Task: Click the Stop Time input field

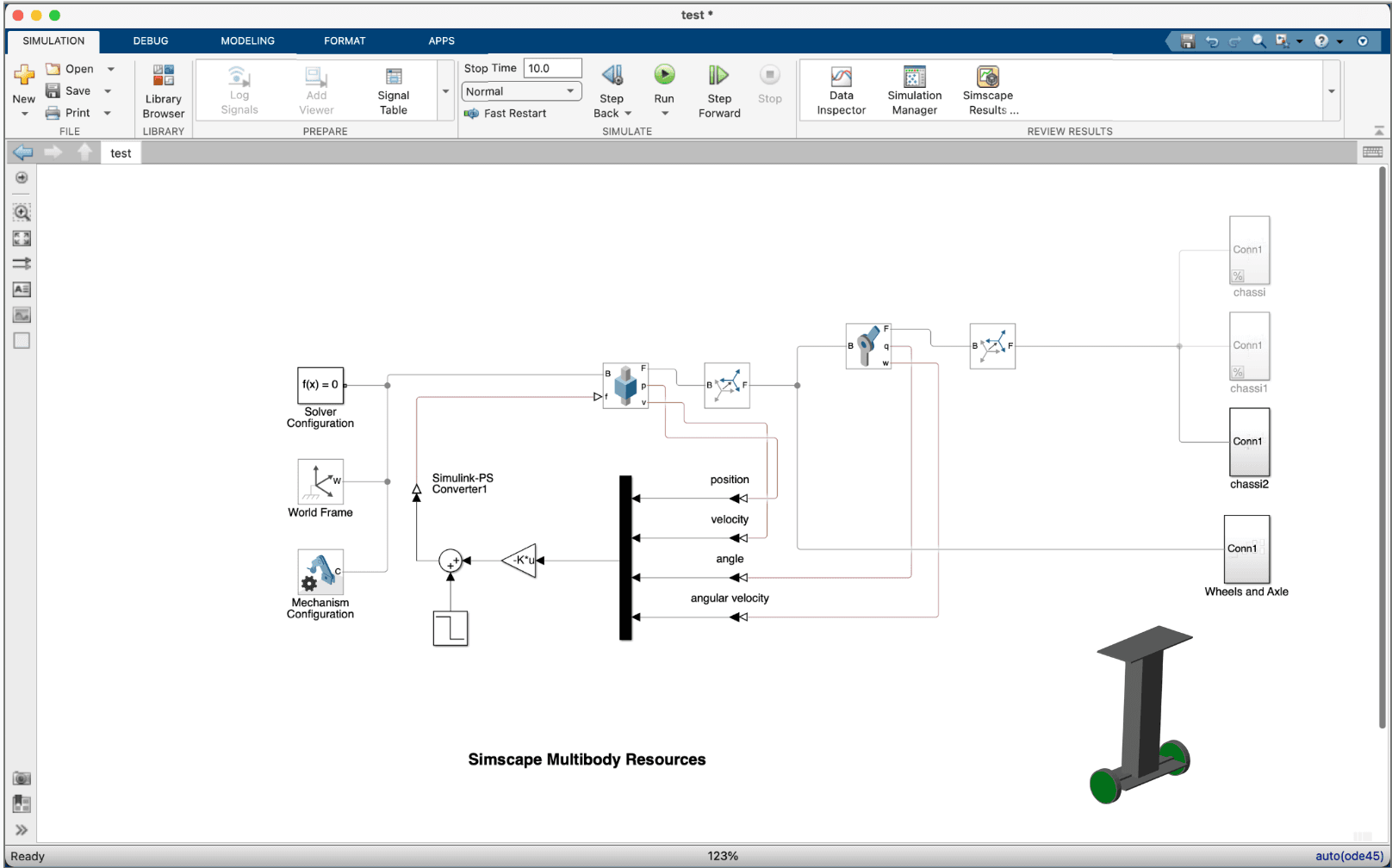Action: point(552,68)
